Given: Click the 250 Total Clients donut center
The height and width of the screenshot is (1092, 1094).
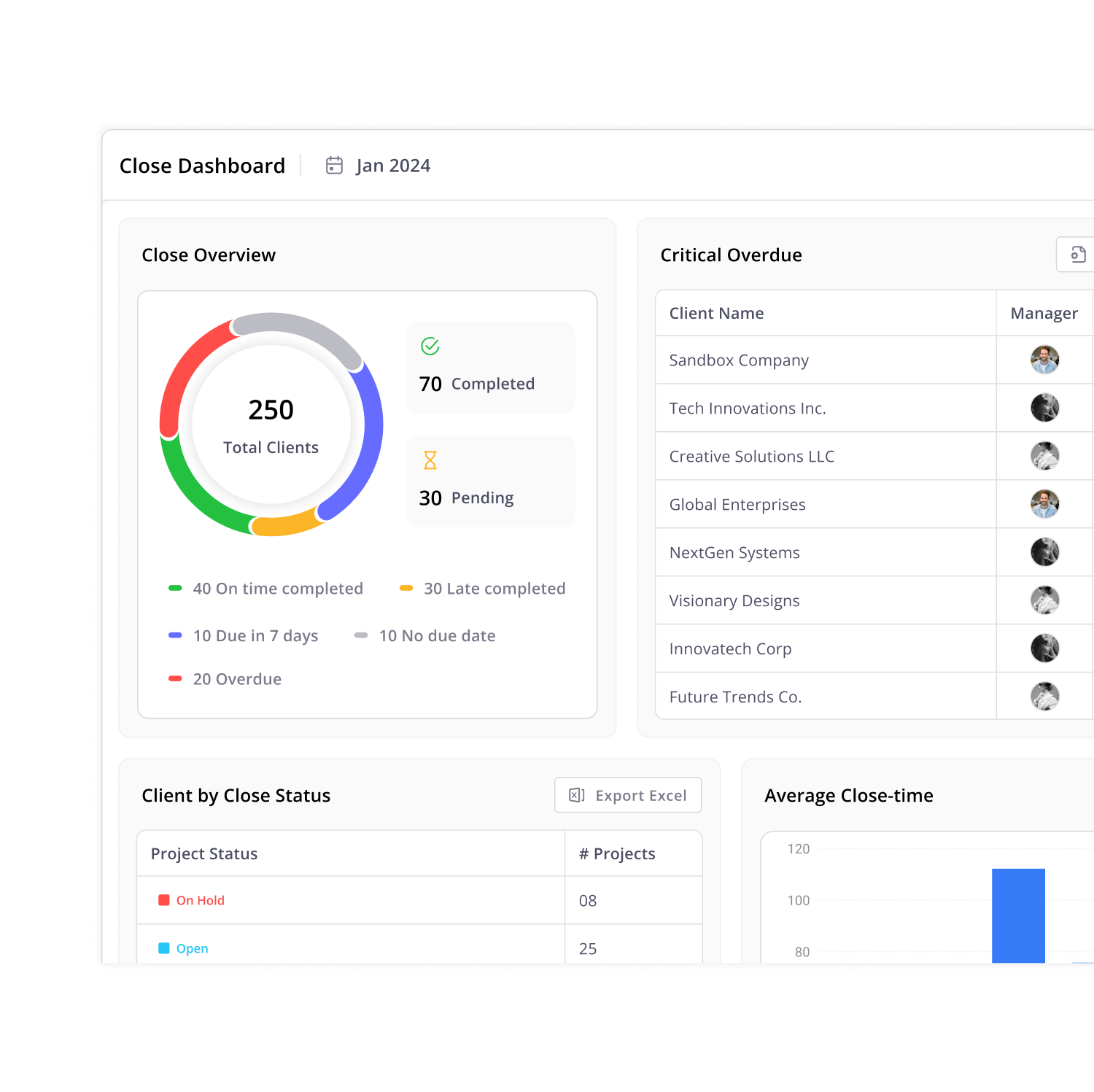Looking at the screenshot, I should pos(271,425).
